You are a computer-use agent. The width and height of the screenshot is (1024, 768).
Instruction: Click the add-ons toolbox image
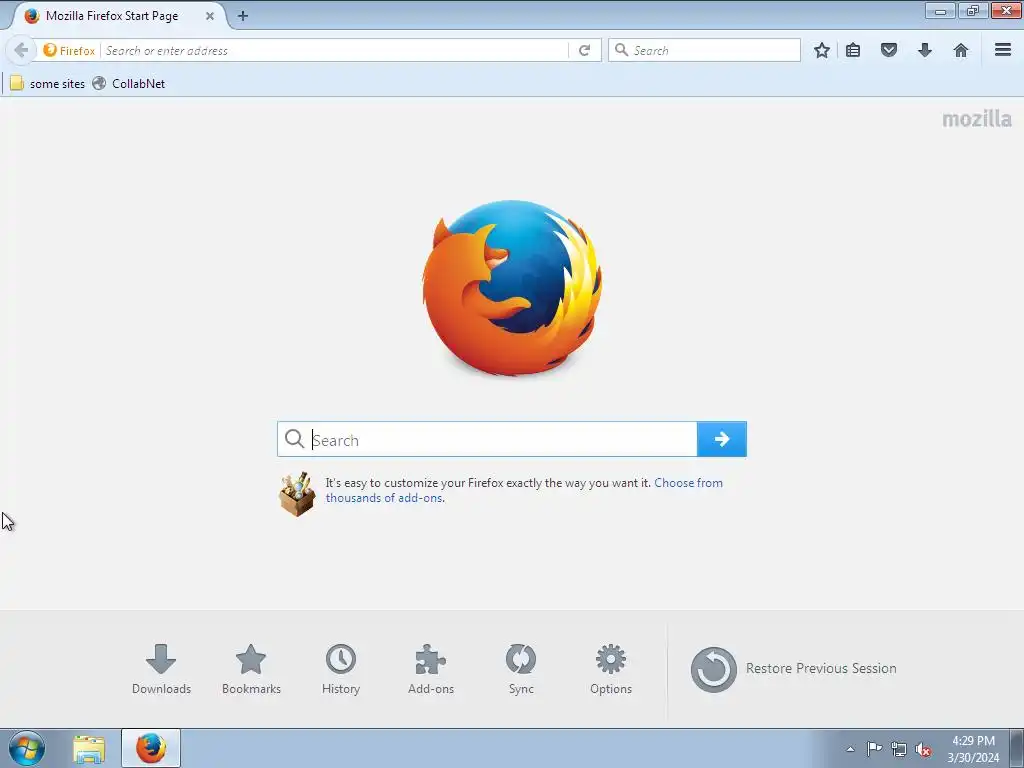coord(297,494)
